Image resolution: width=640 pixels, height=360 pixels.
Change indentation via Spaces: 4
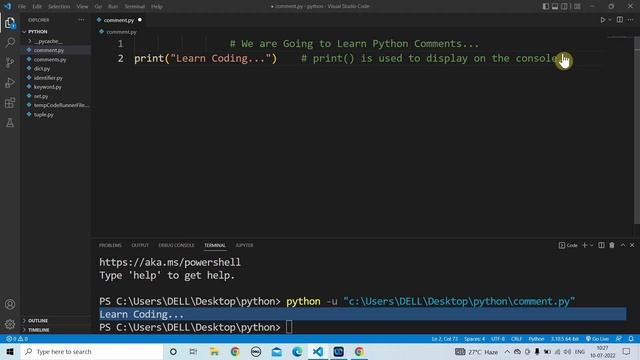click(x=474, y=339)
